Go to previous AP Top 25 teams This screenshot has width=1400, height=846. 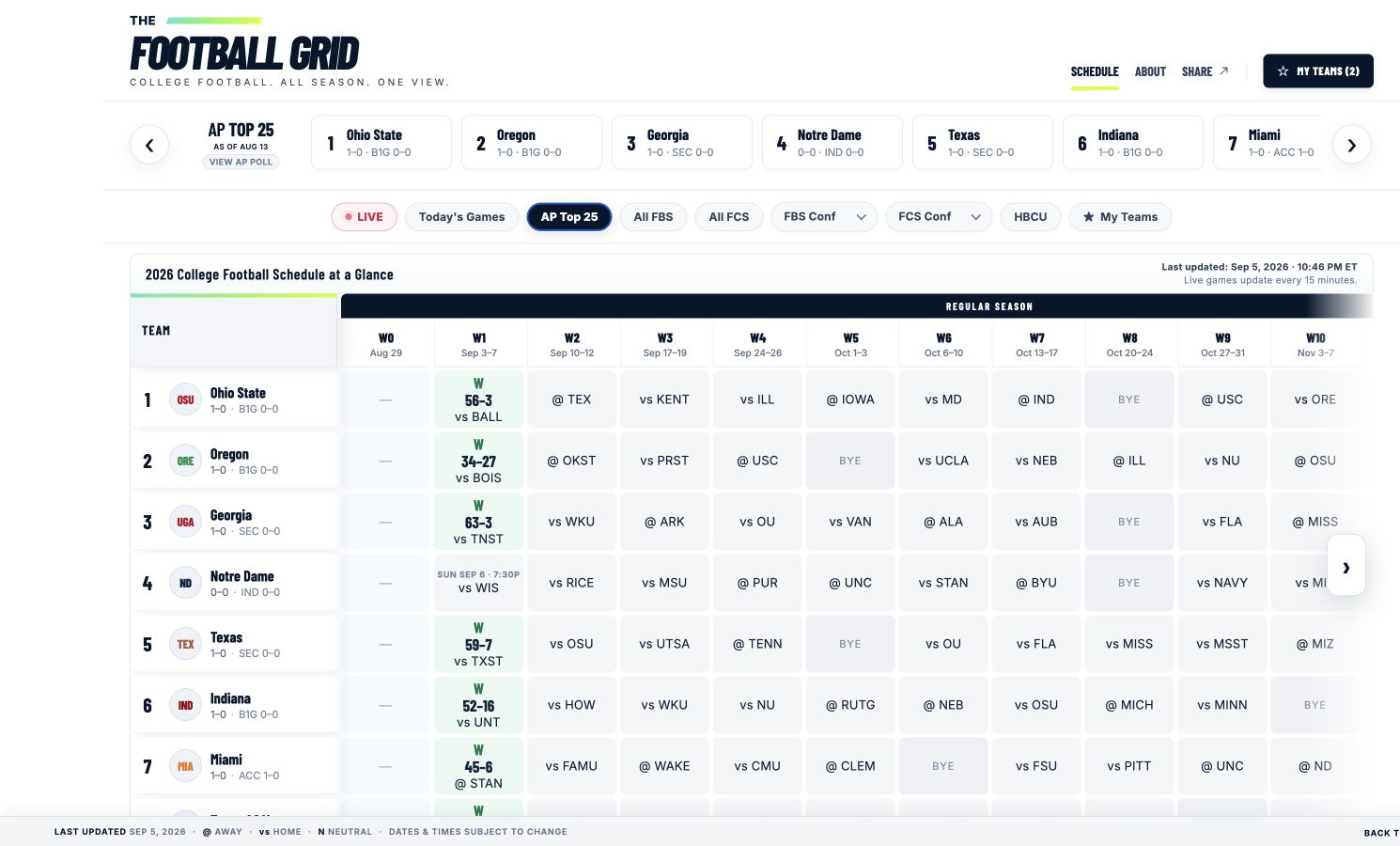pyautogui.click(x=149, y=145)
